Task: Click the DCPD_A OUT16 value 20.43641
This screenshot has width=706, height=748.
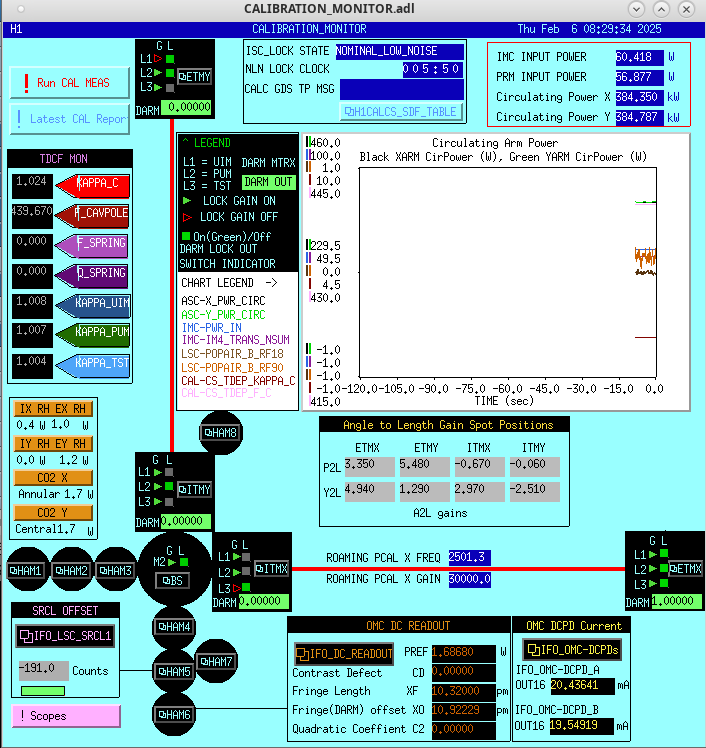Action: click(582, 686)
